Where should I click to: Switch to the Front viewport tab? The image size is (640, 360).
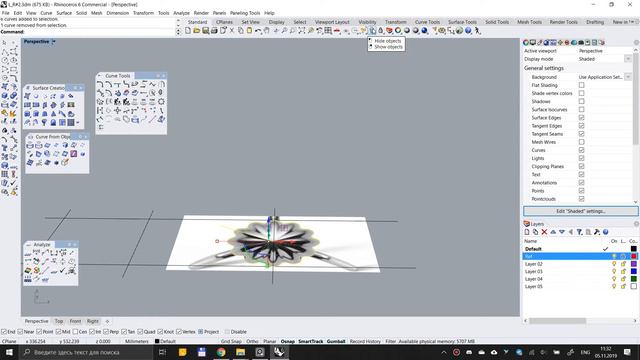point(75,321)
